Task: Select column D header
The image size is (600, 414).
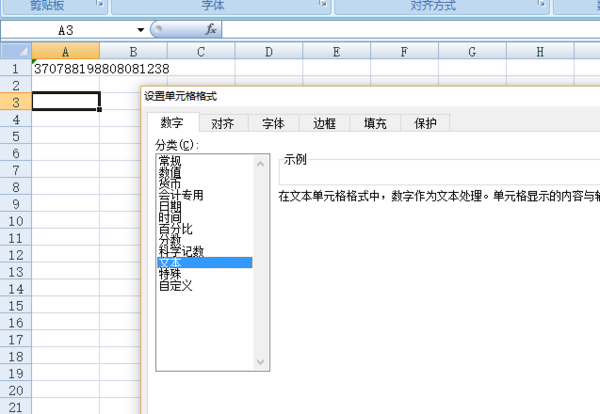Action: pyautogui.click(x=269, y=51)
